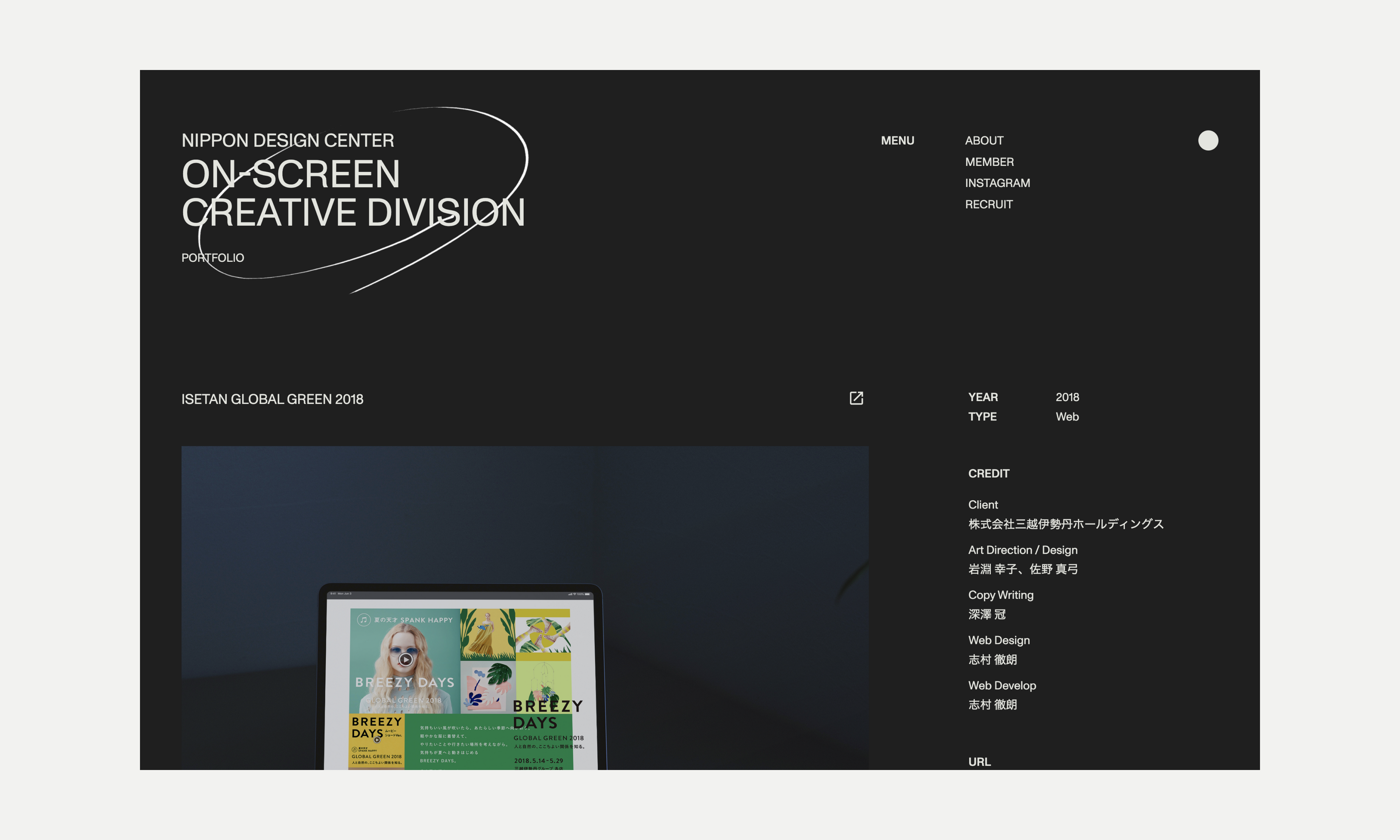Open the RECRUIT menu item
1400x840 pixels.
(x=989, y=204)
